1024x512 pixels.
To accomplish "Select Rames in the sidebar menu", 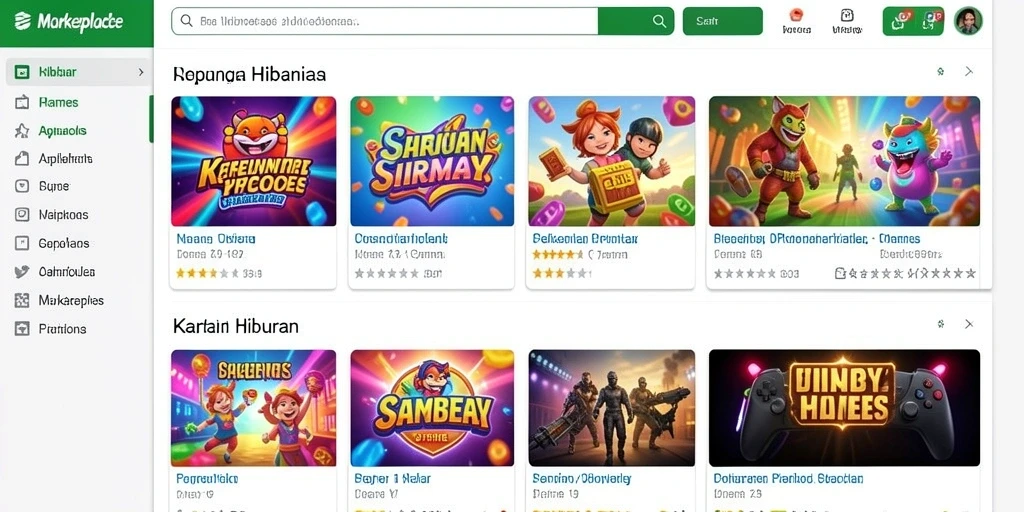I will 58,103.
